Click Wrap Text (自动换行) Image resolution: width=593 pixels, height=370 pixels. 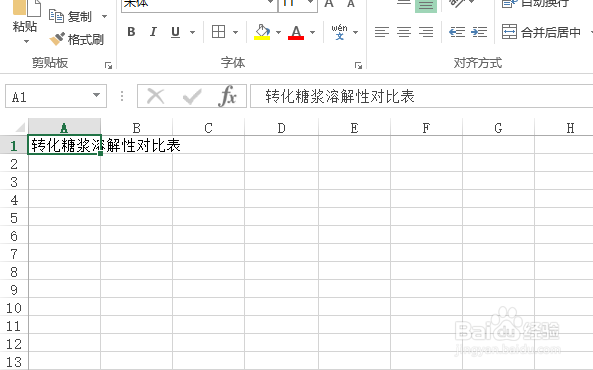(x=536, y=4)
